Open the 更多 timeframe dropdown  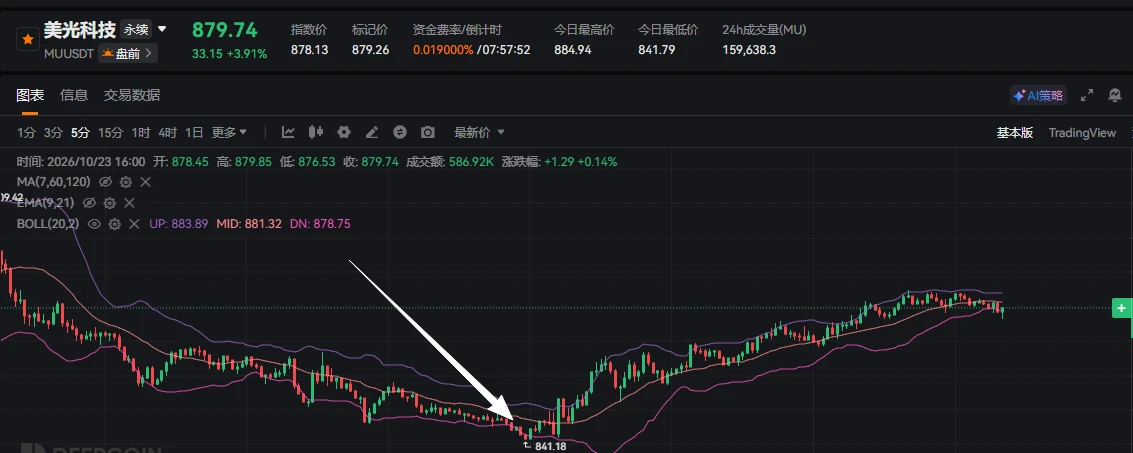coord(229,132)
